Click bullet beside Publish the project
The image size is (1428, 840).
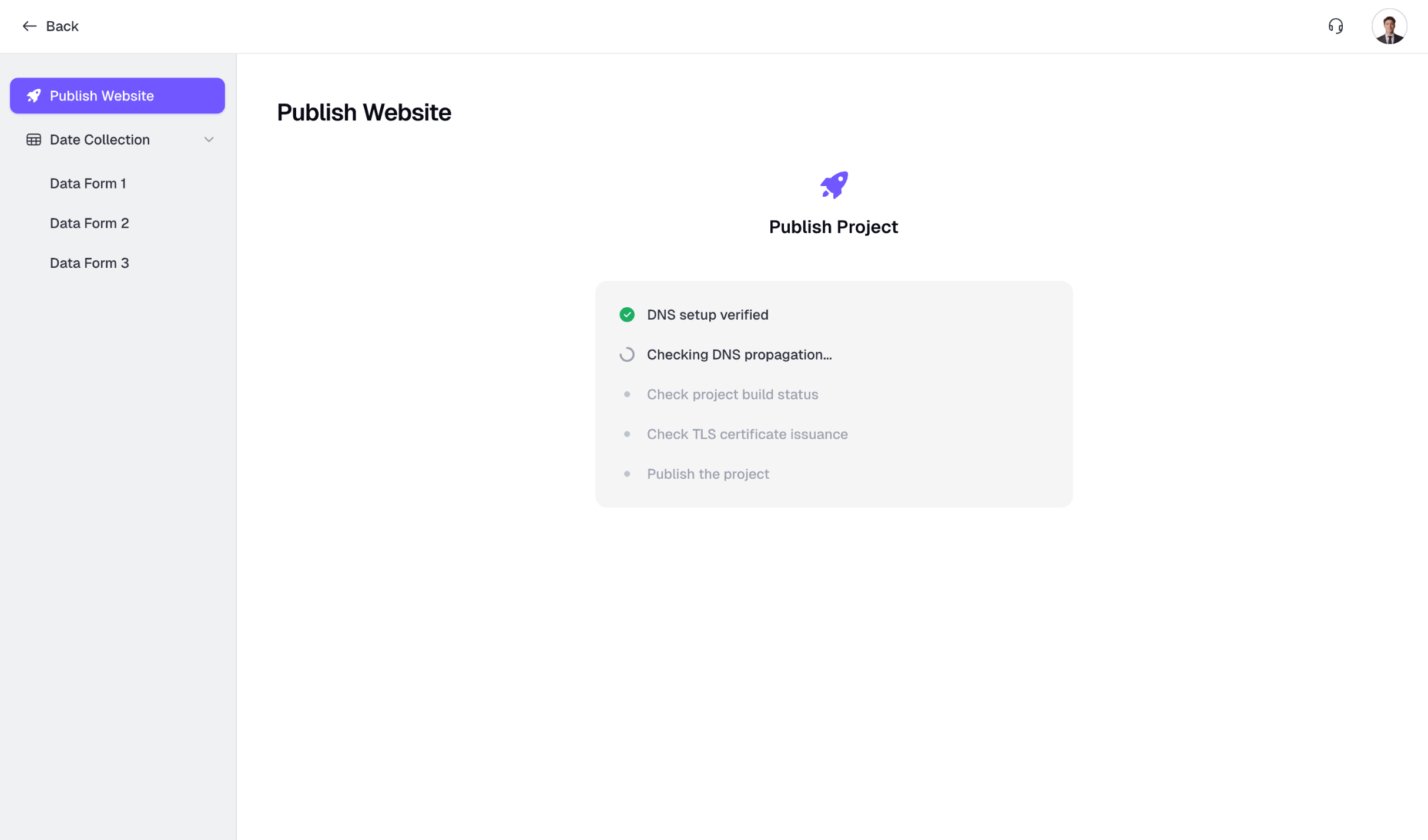(x=626, y=474)
